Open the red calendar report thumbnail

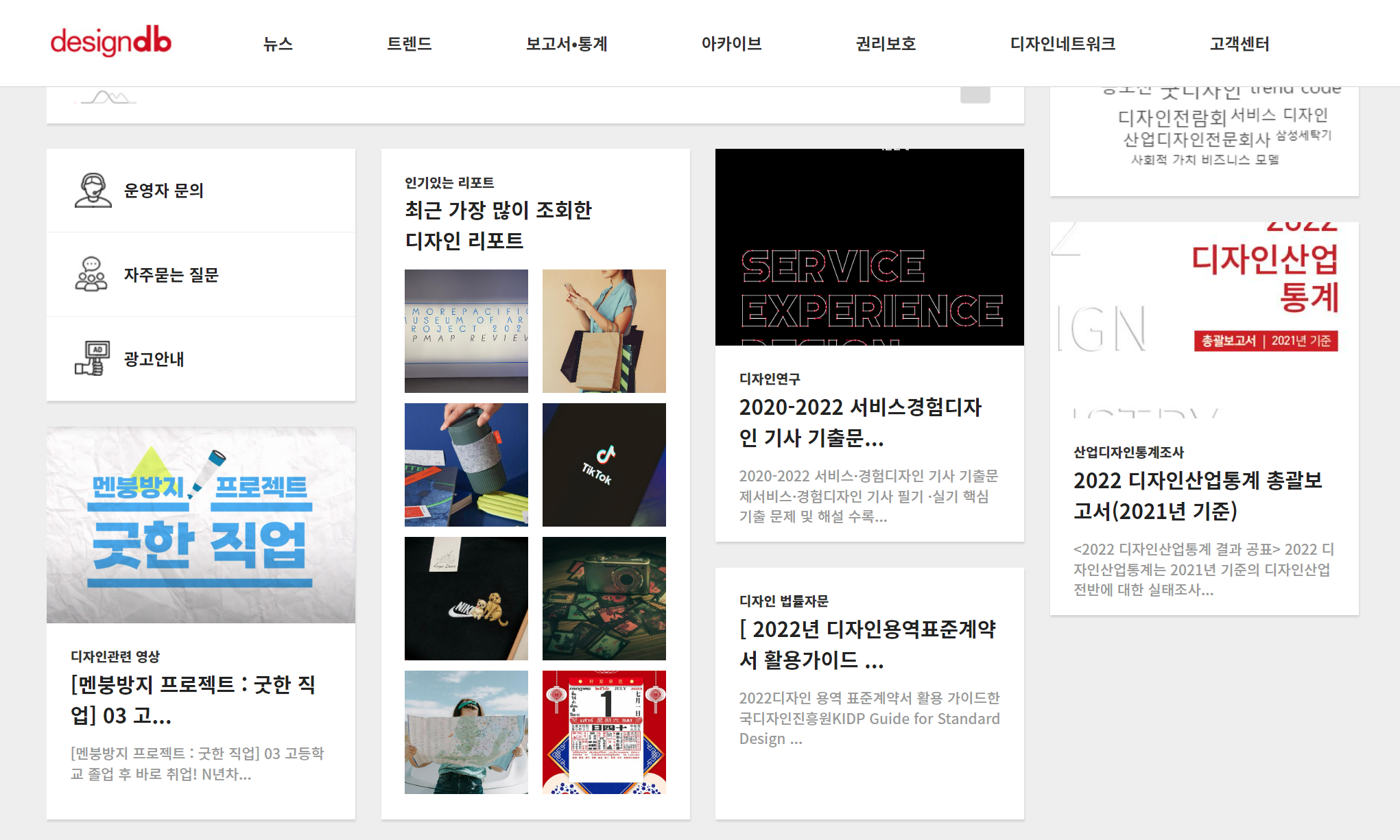604,732
